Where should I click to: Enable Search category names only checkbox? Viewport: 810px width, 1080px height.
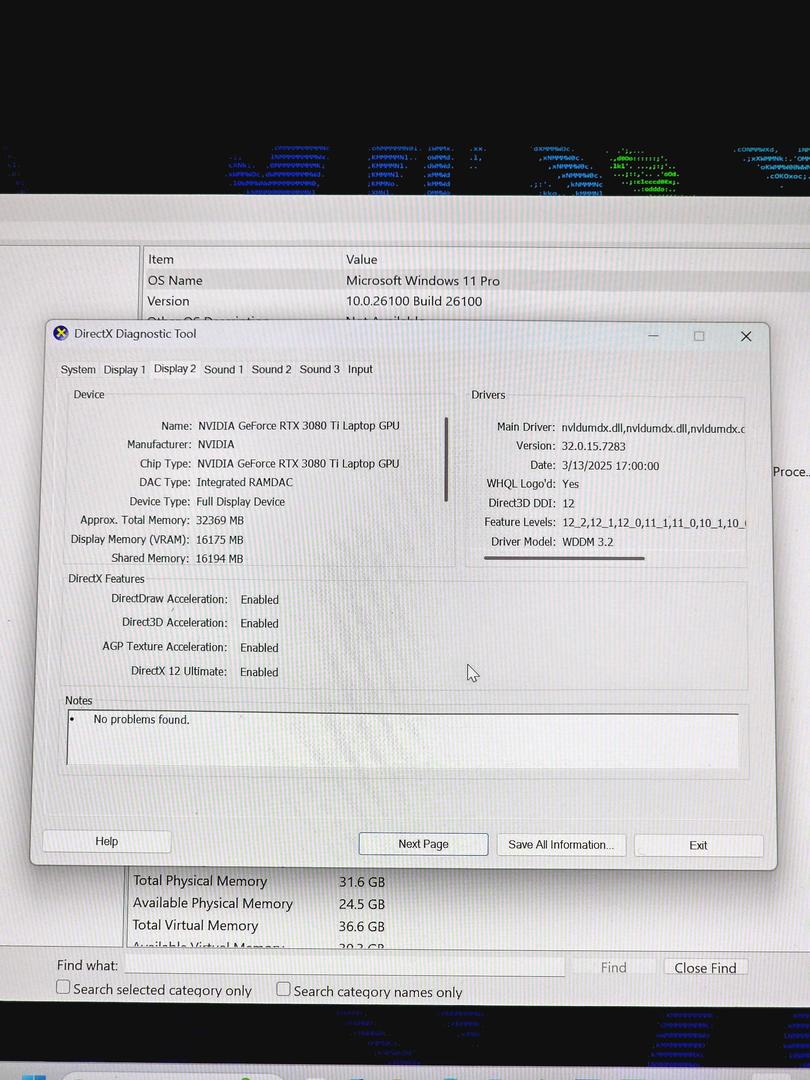point(282,988)
